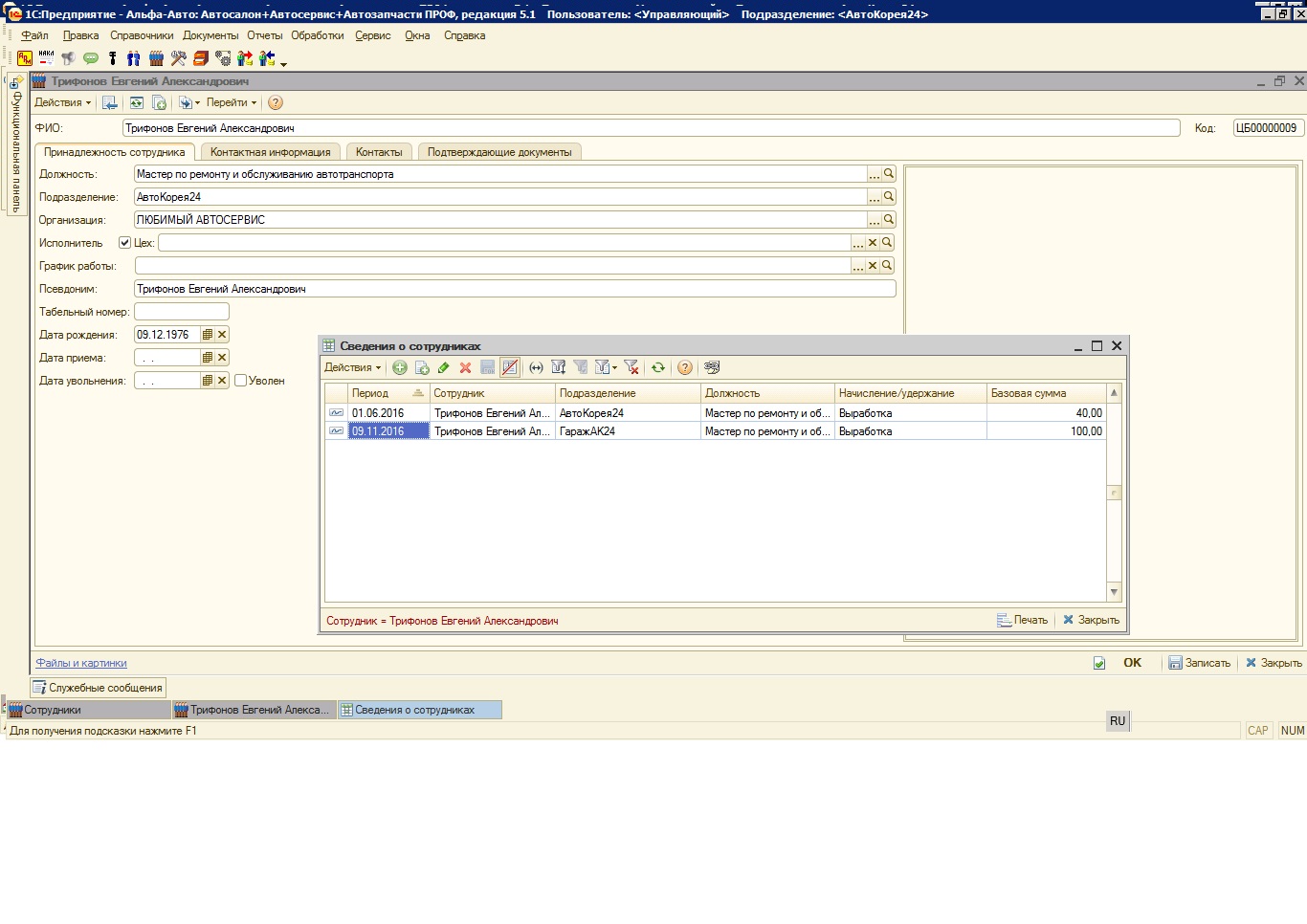Image resolution: width=1307 pixels, height=924 pixels.
Task: Click the wrench and hammer service icon
Action: tap(178, 58)
